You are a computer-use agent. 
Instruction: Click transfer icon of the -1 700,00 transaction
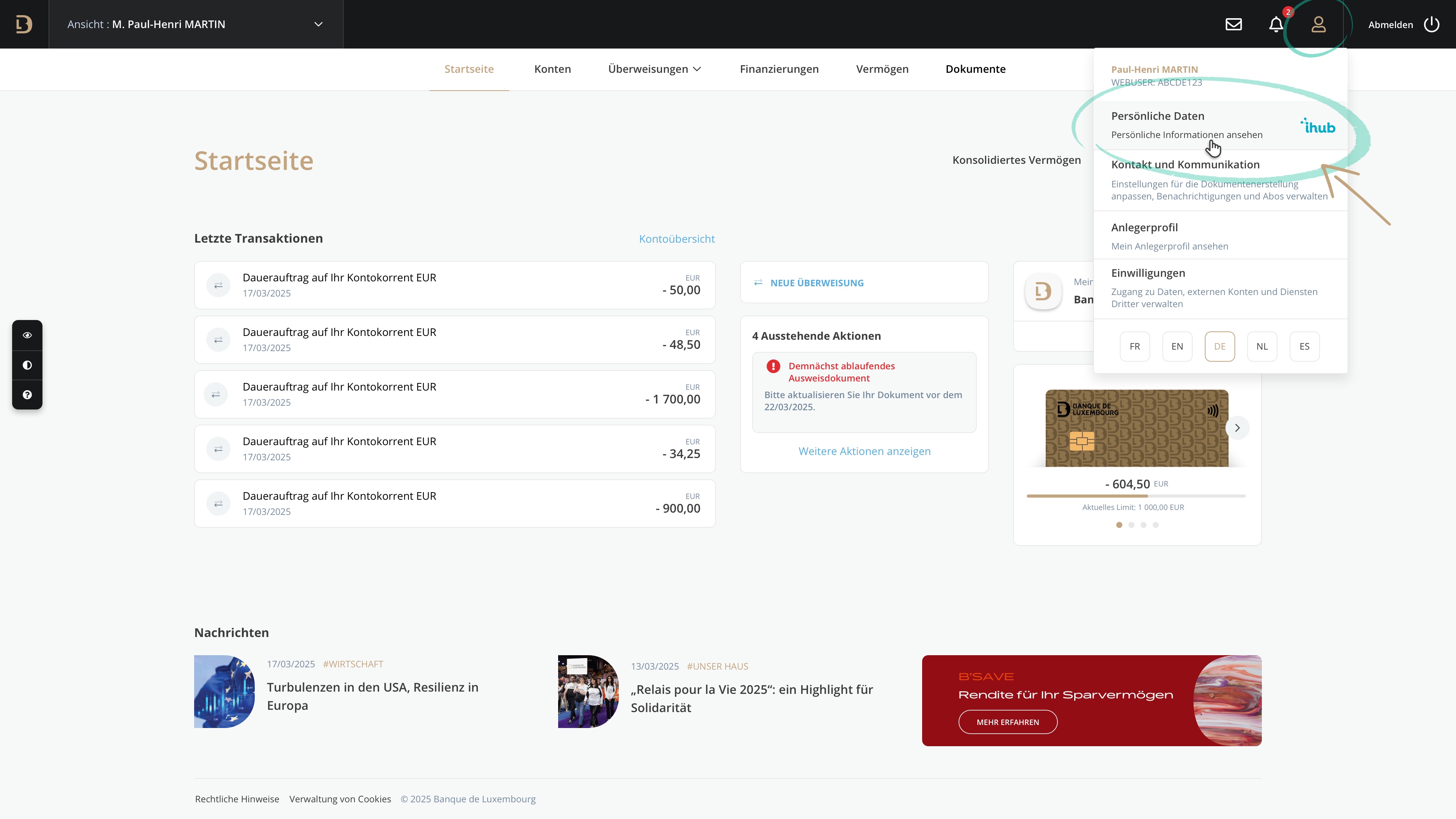(216, 394)
